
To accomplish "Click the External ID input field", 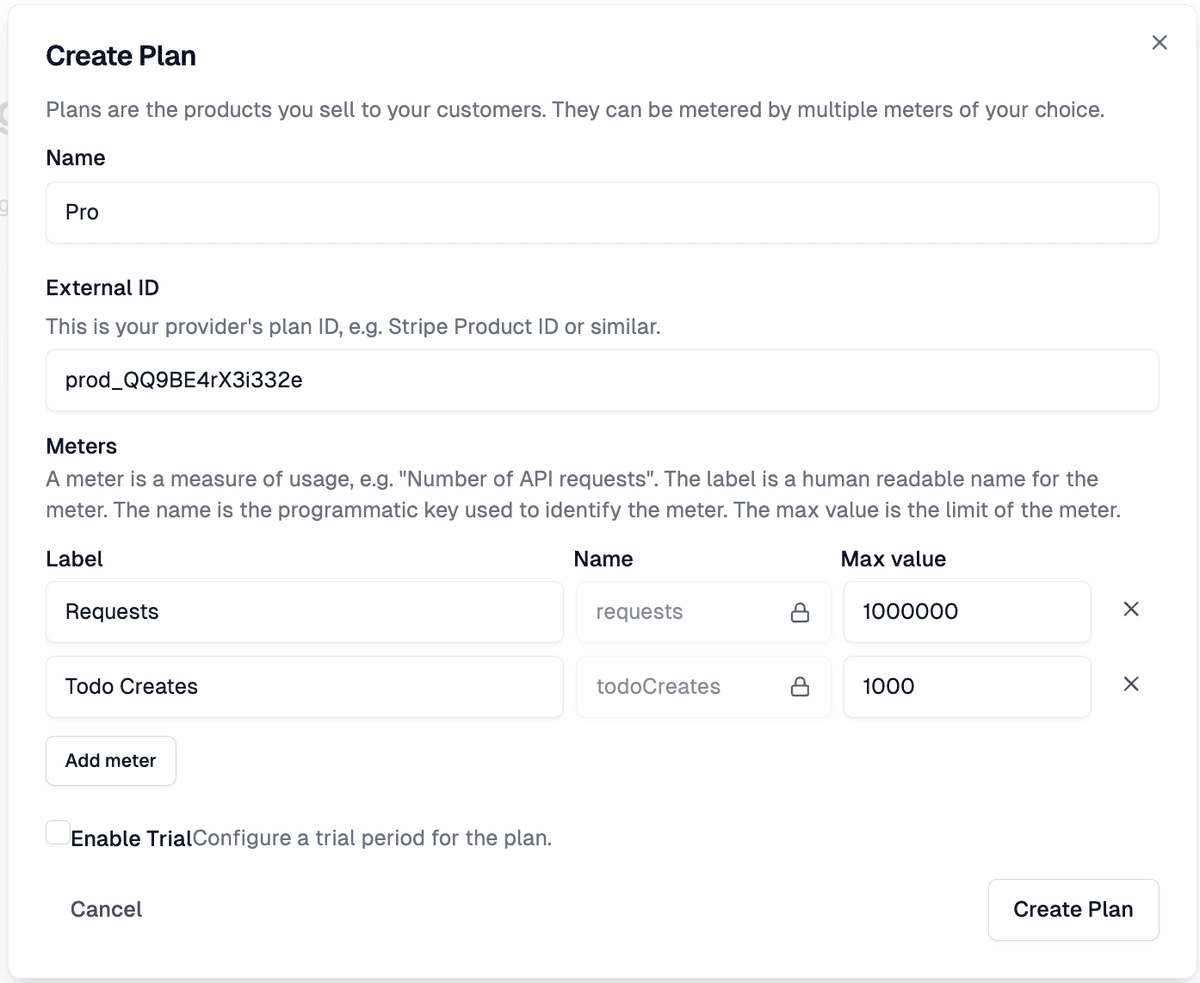I will click(600, 380).
